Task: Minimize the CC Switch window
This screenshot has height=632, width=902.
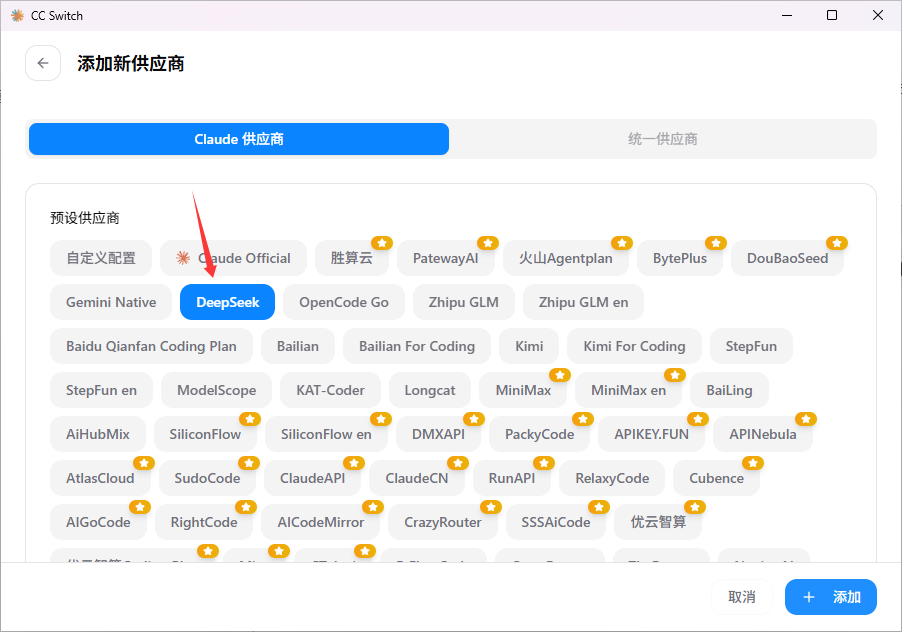Action: [787, 16]
